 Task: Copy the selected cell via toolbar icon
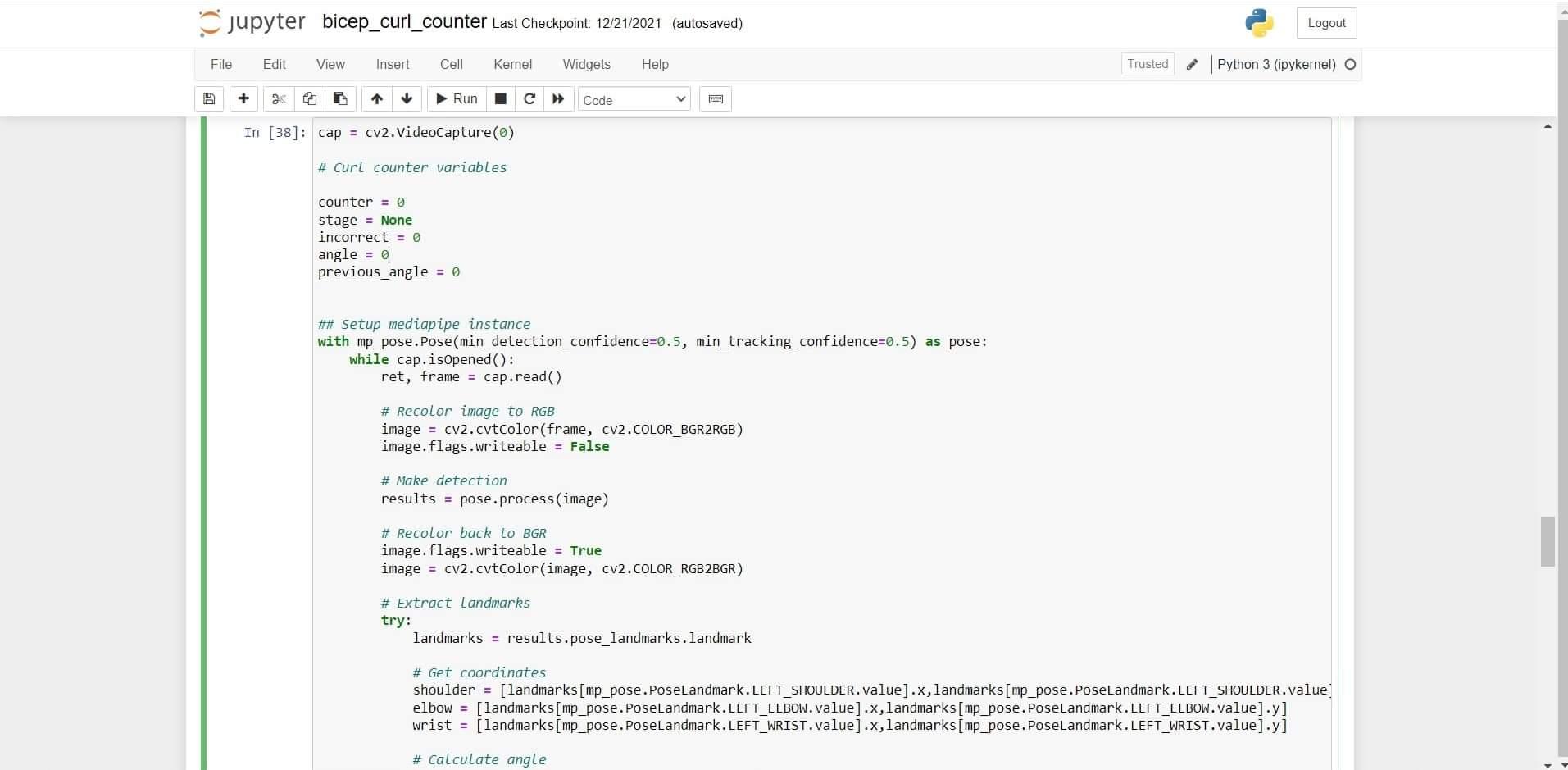(309, 98)
